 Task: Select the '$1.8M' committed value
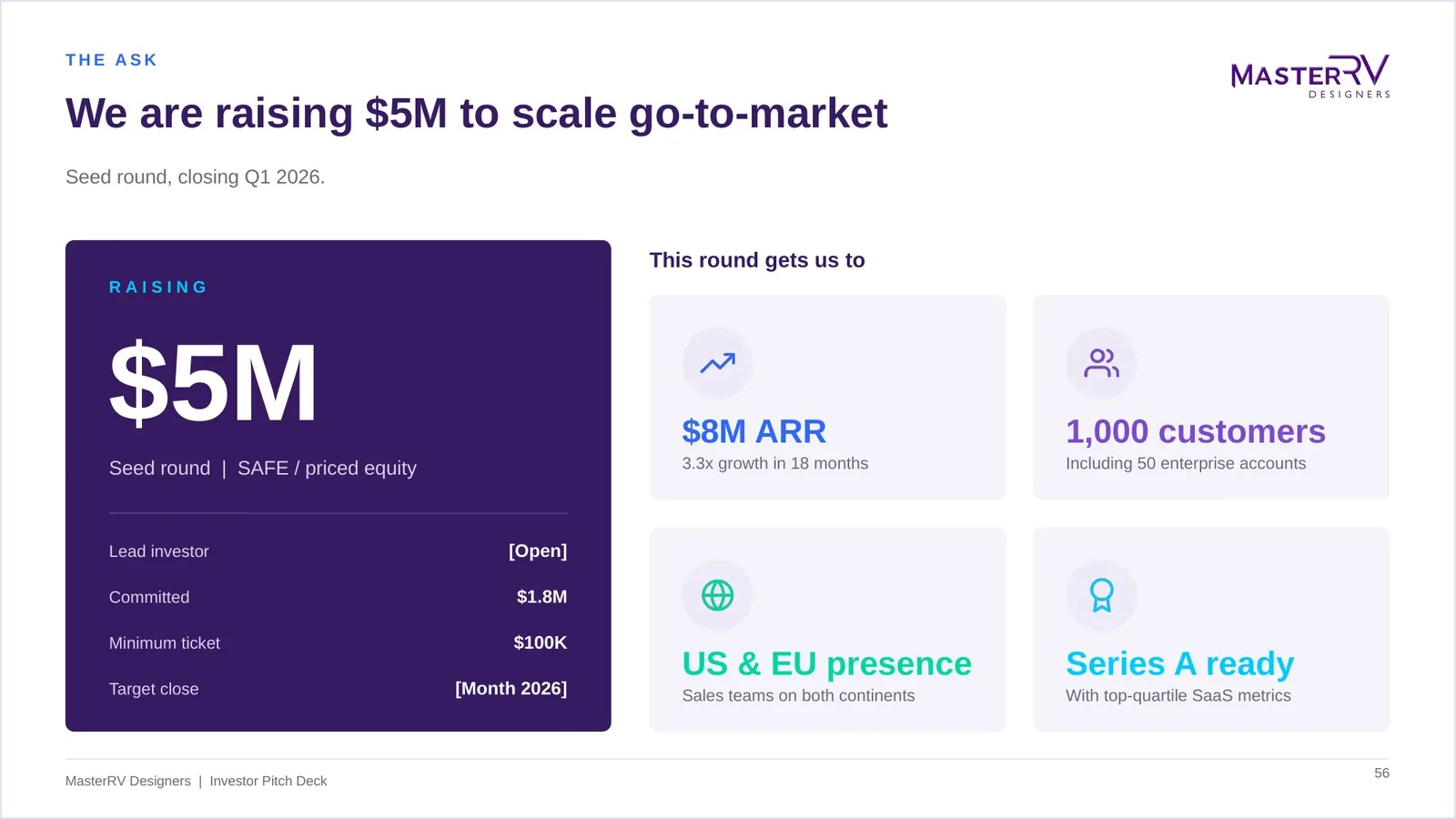click(x=541, y=597)
